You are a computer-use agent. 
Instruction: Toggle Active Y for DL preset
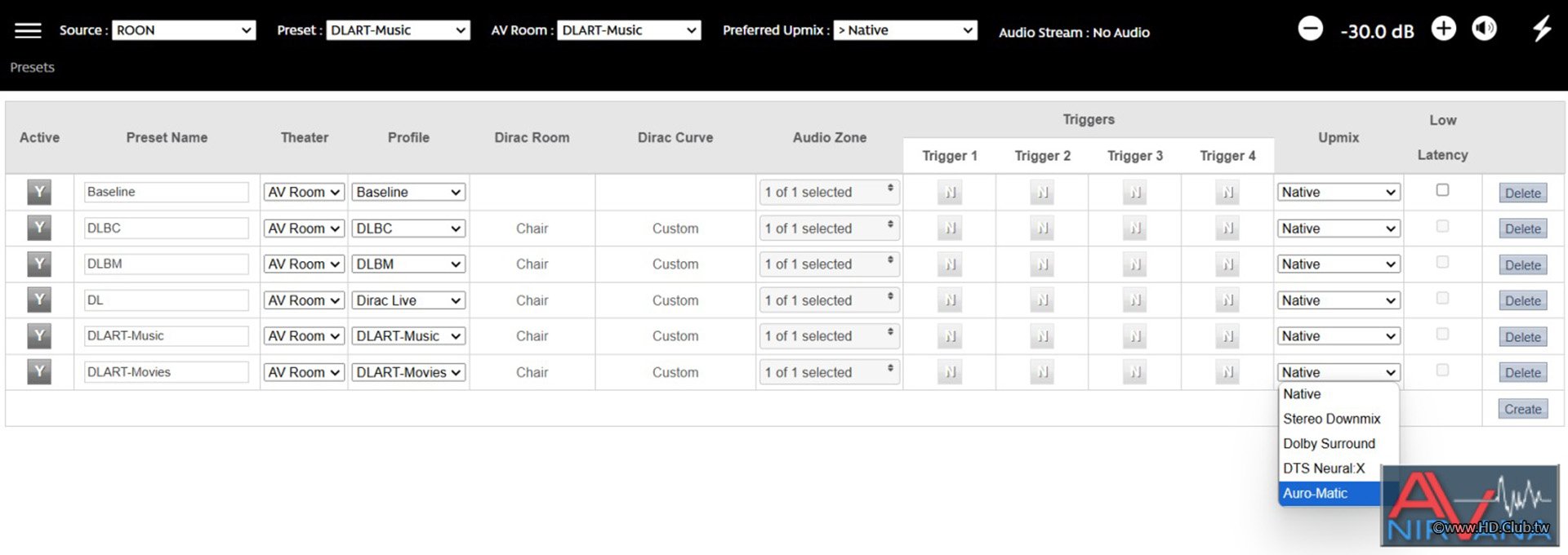(39, 300)
